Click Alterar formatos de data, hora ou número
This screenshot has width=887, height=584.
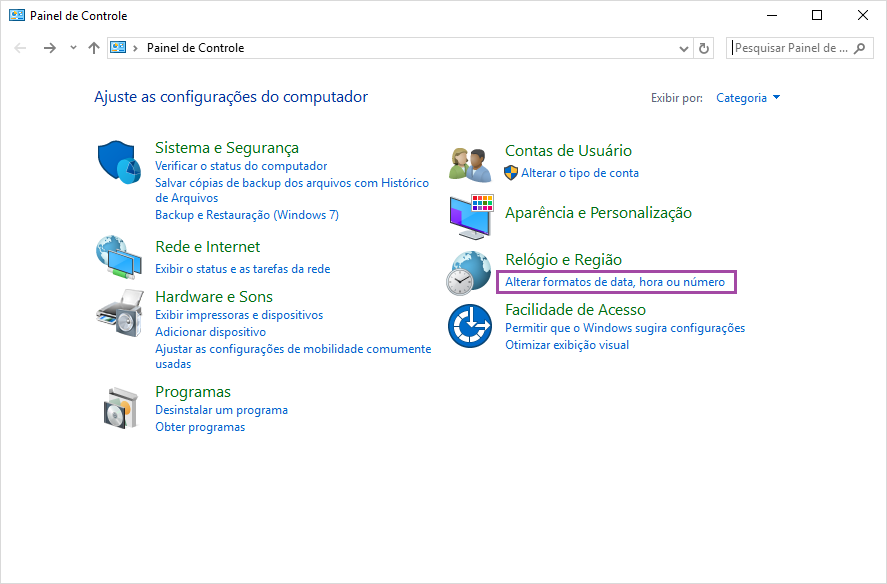click(615, 282)
